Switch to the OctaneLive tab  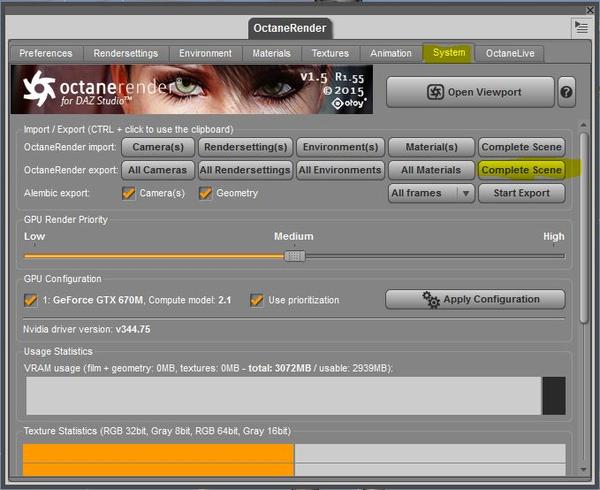pyautogui.click(x=510, y=53)
